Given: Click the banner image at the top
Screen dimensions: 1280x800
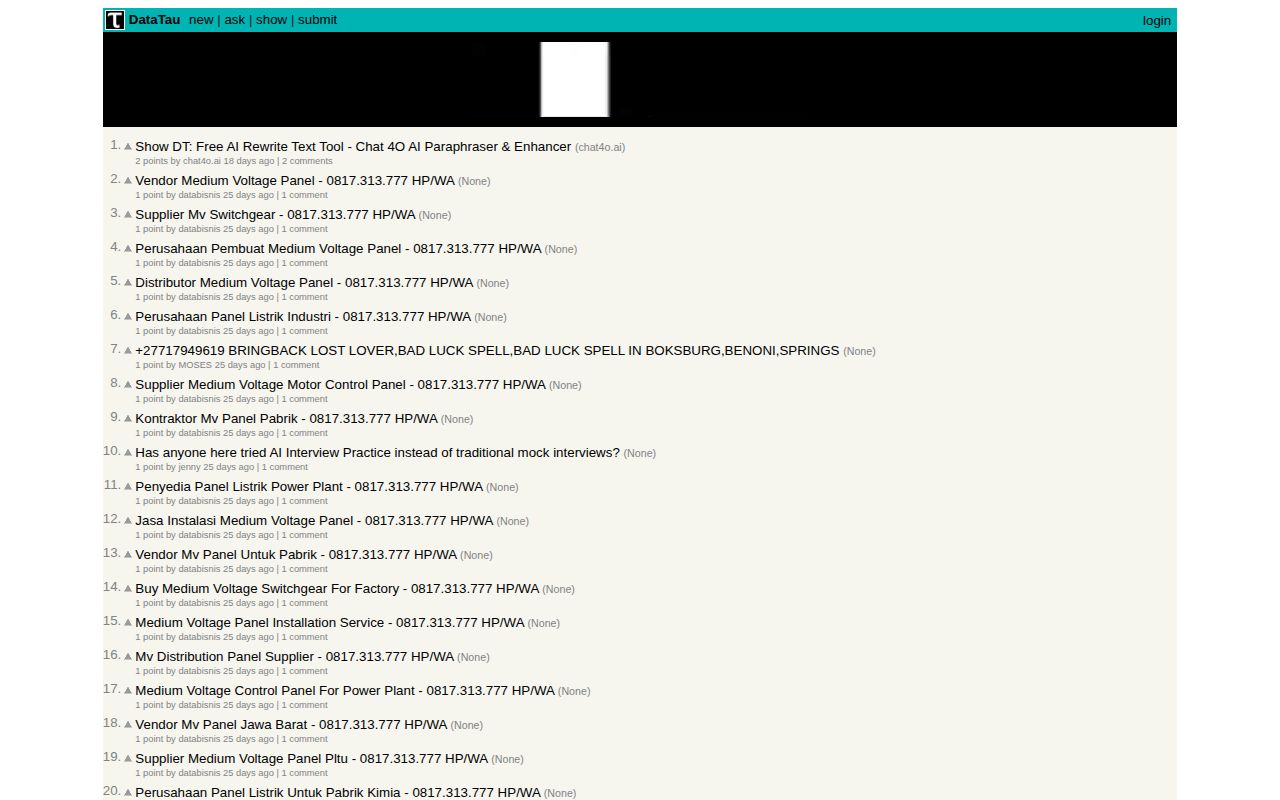Looking at the screenshot, I should coord(575,79).
